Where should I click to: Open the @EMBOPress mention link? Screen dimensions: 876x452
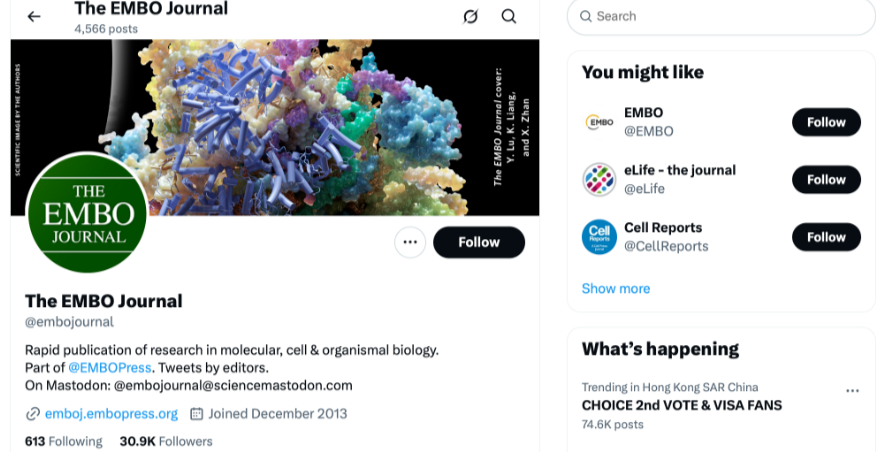[110, 367]
